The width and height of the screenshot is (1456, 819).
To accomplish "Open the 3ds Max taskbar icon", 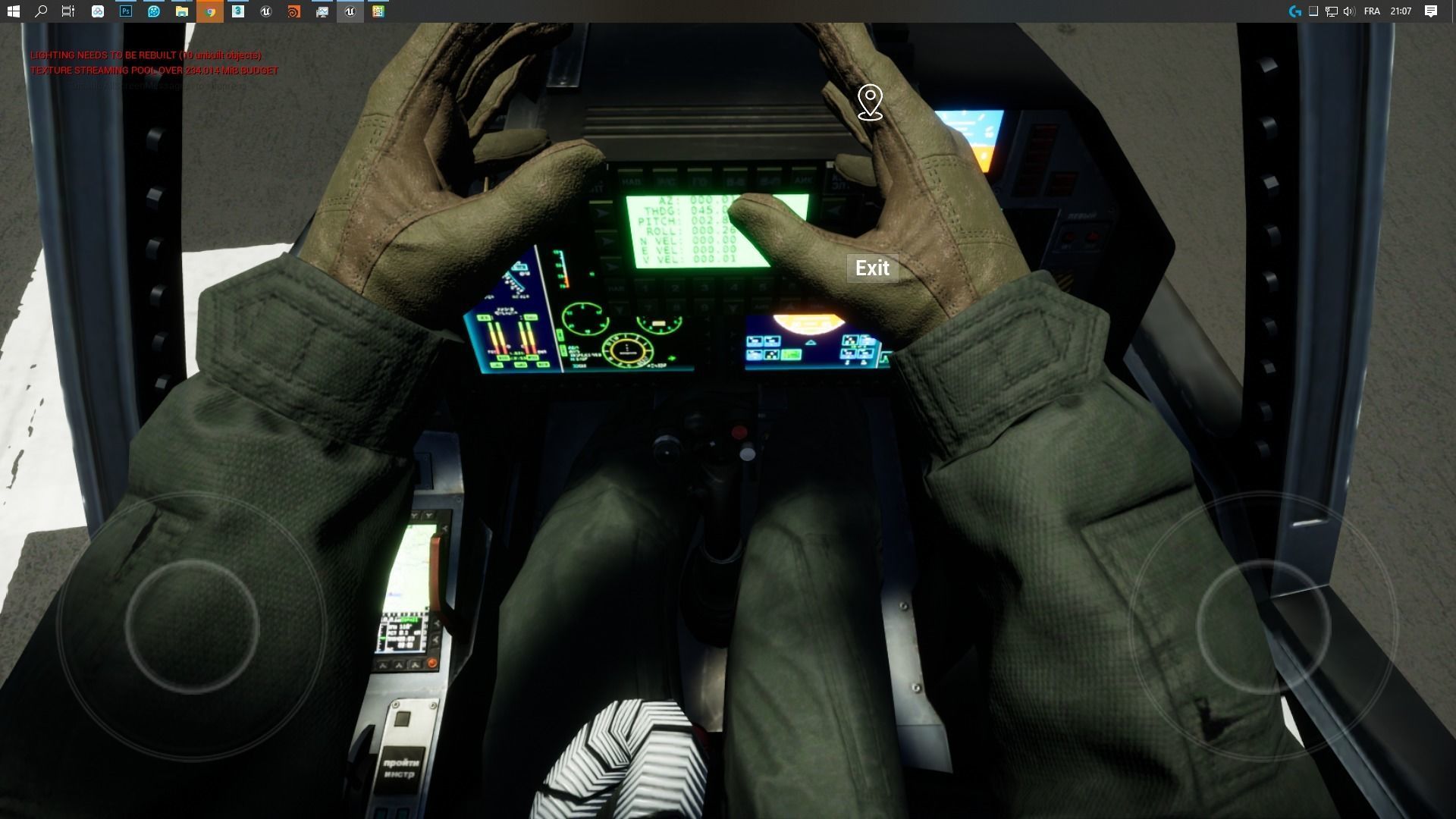I will (238, 11).
